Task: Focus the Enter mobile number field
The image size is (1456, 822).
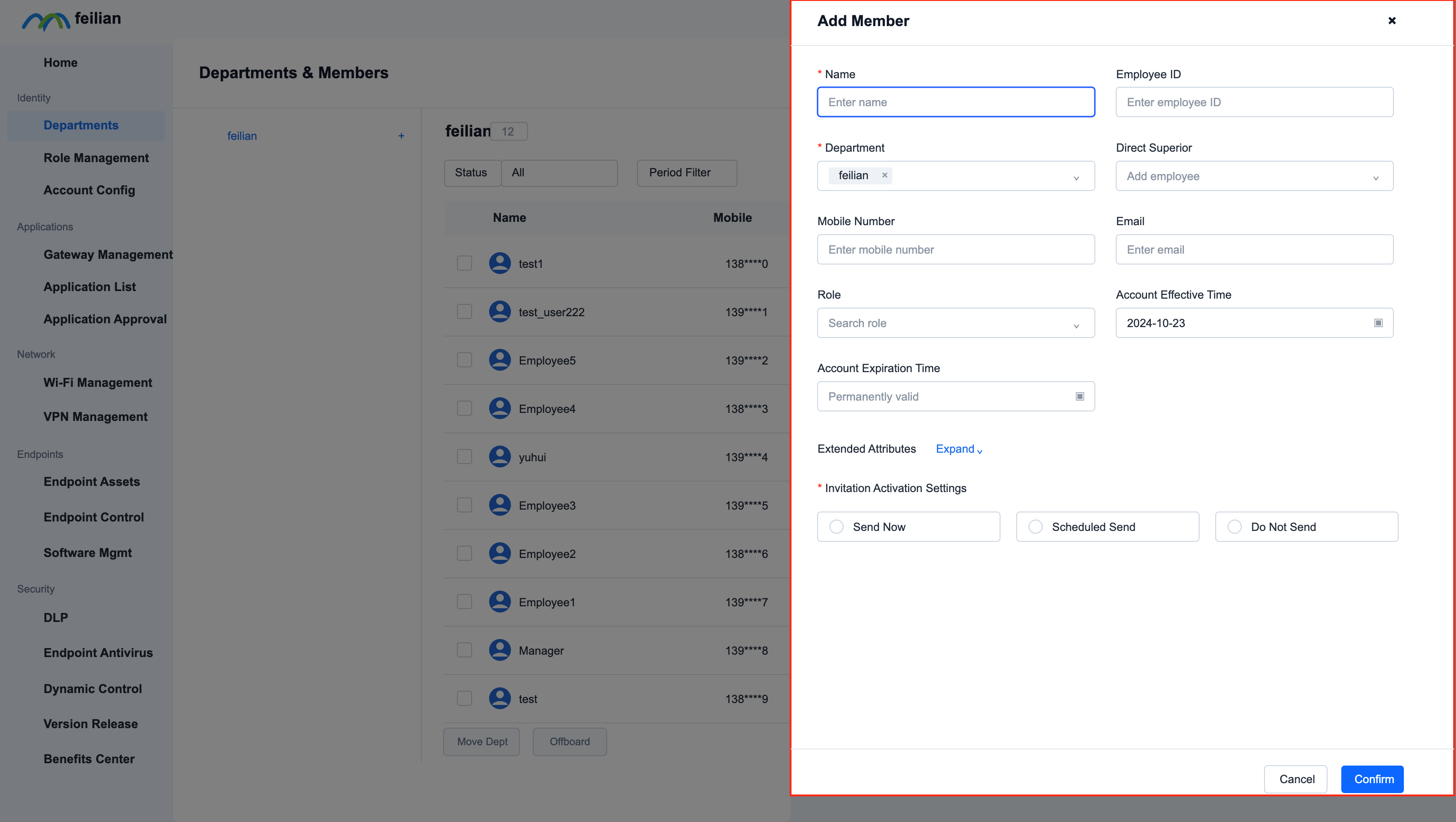Action: (x=956, y=249)
